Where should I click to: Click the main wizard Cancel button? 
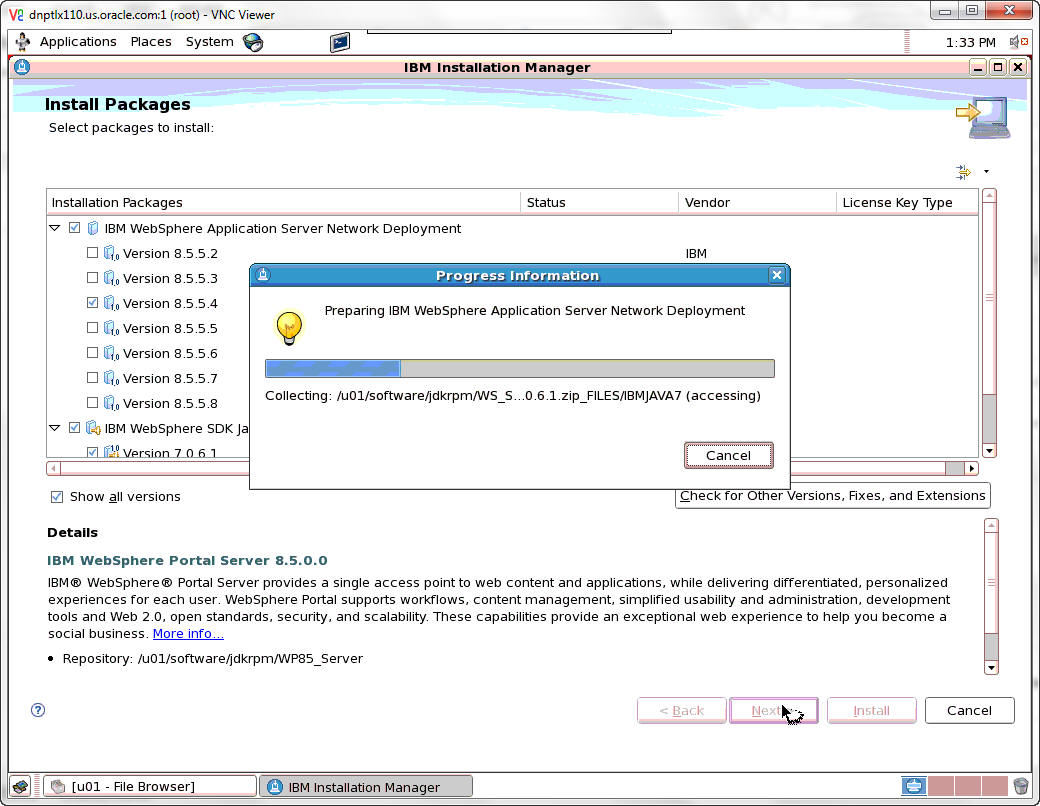click(x=969, y=710)
